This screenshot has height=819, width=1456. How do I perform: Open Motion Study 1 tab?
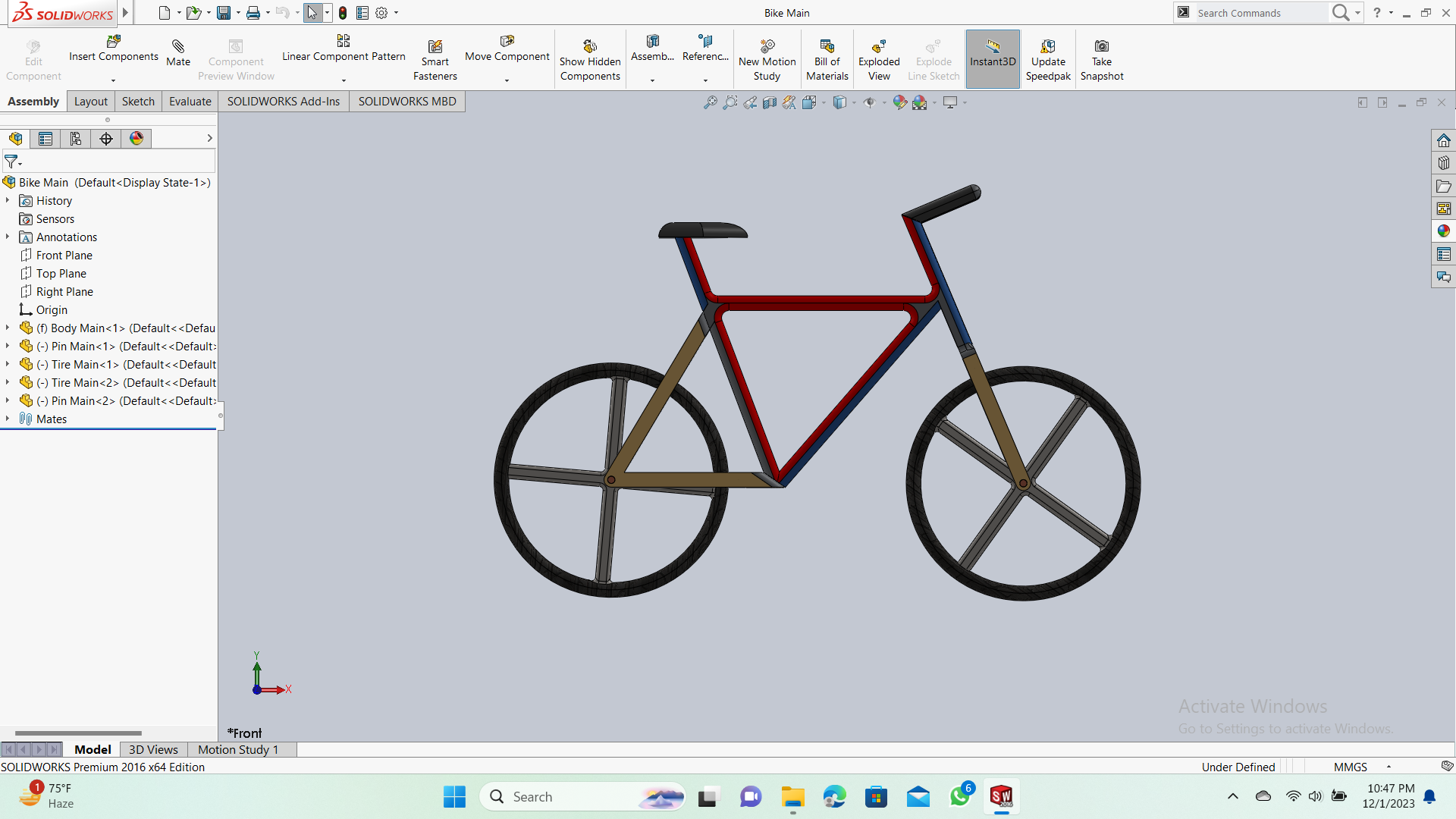tap(238, 749)
